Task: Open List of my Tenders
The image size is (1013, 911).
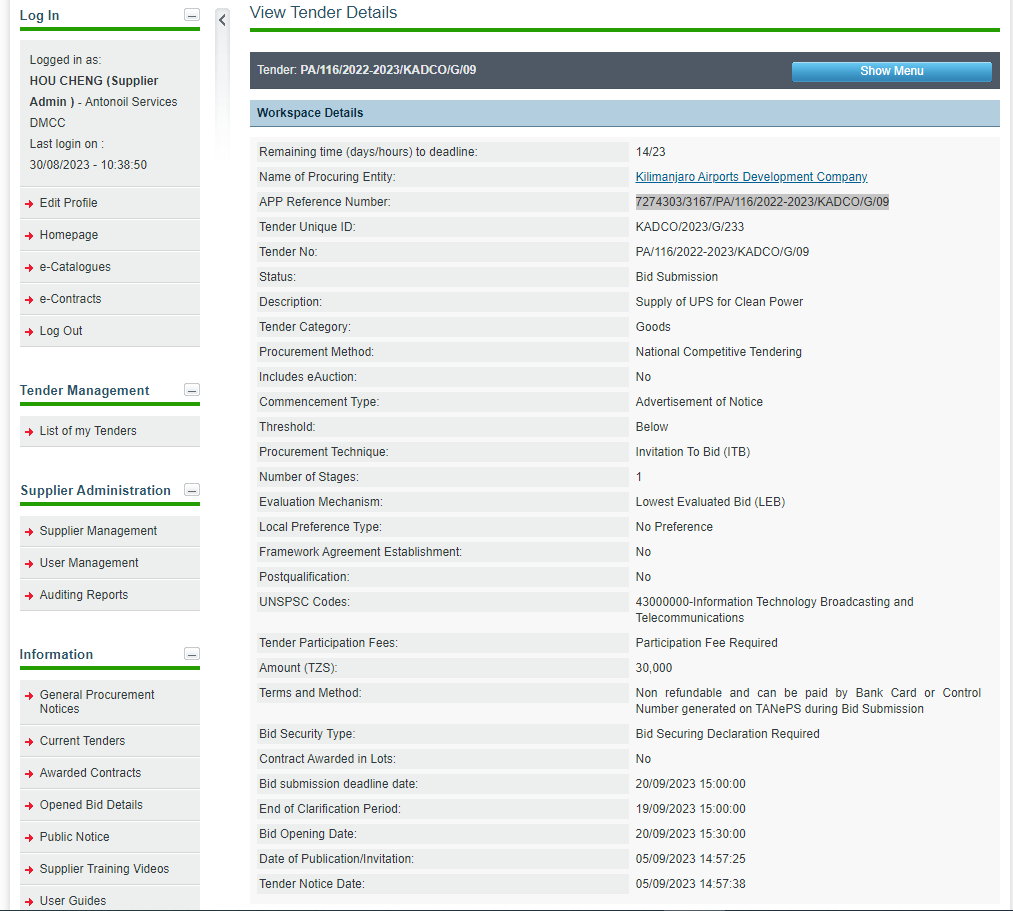Action: 88,431
